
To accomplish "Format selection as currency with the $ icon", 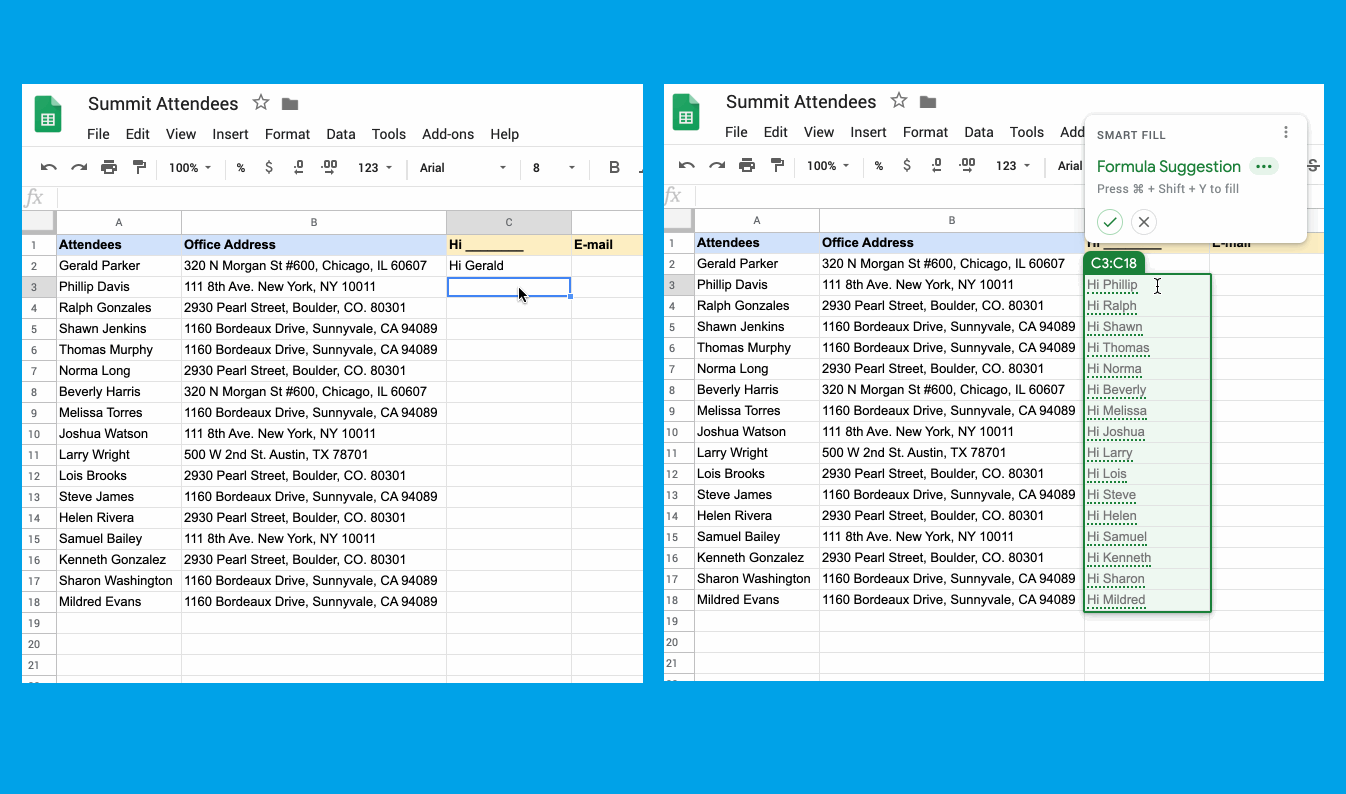I will tap(269, 167).
